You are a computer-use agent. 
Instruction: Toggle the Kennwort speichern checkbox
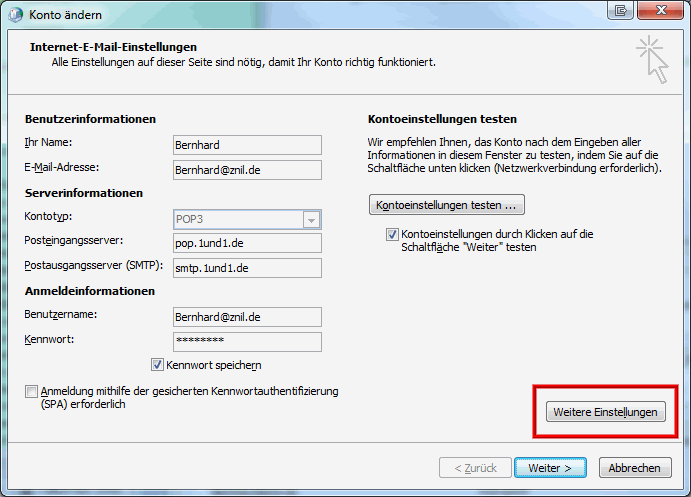[157, 365]
